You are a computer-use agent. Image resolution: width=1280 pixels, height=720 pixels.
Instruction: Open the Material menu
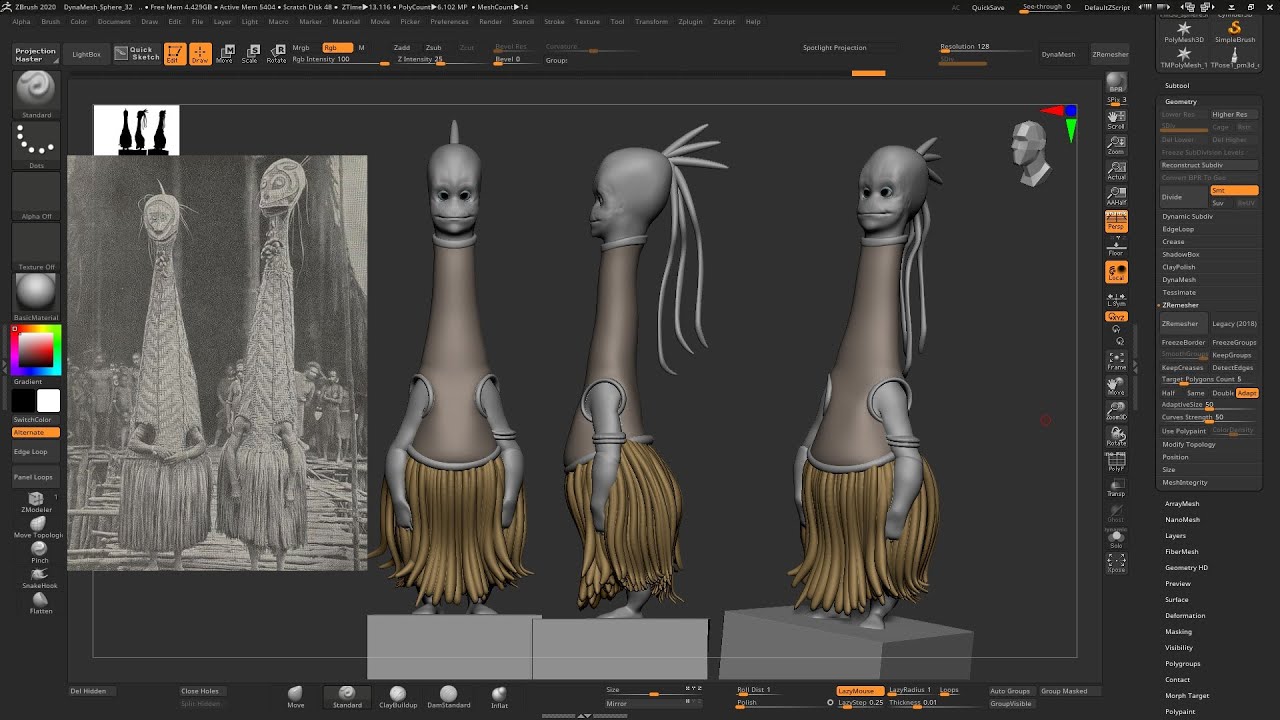point(346,21)
